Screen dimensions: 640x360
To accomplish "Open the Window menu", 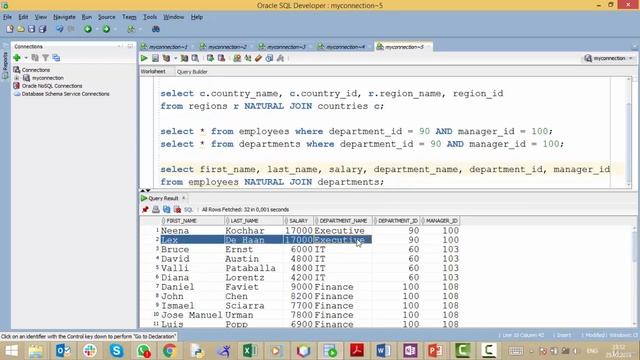I will [x=173, y=17].
